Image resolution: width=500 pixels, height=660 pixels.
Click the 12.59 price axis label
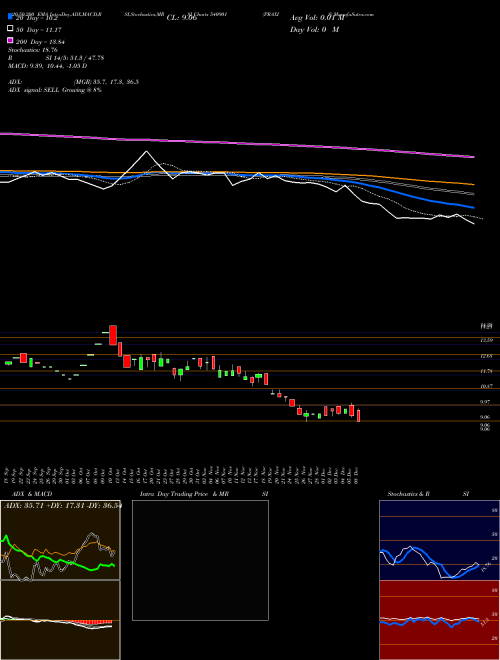click(487, 340)
